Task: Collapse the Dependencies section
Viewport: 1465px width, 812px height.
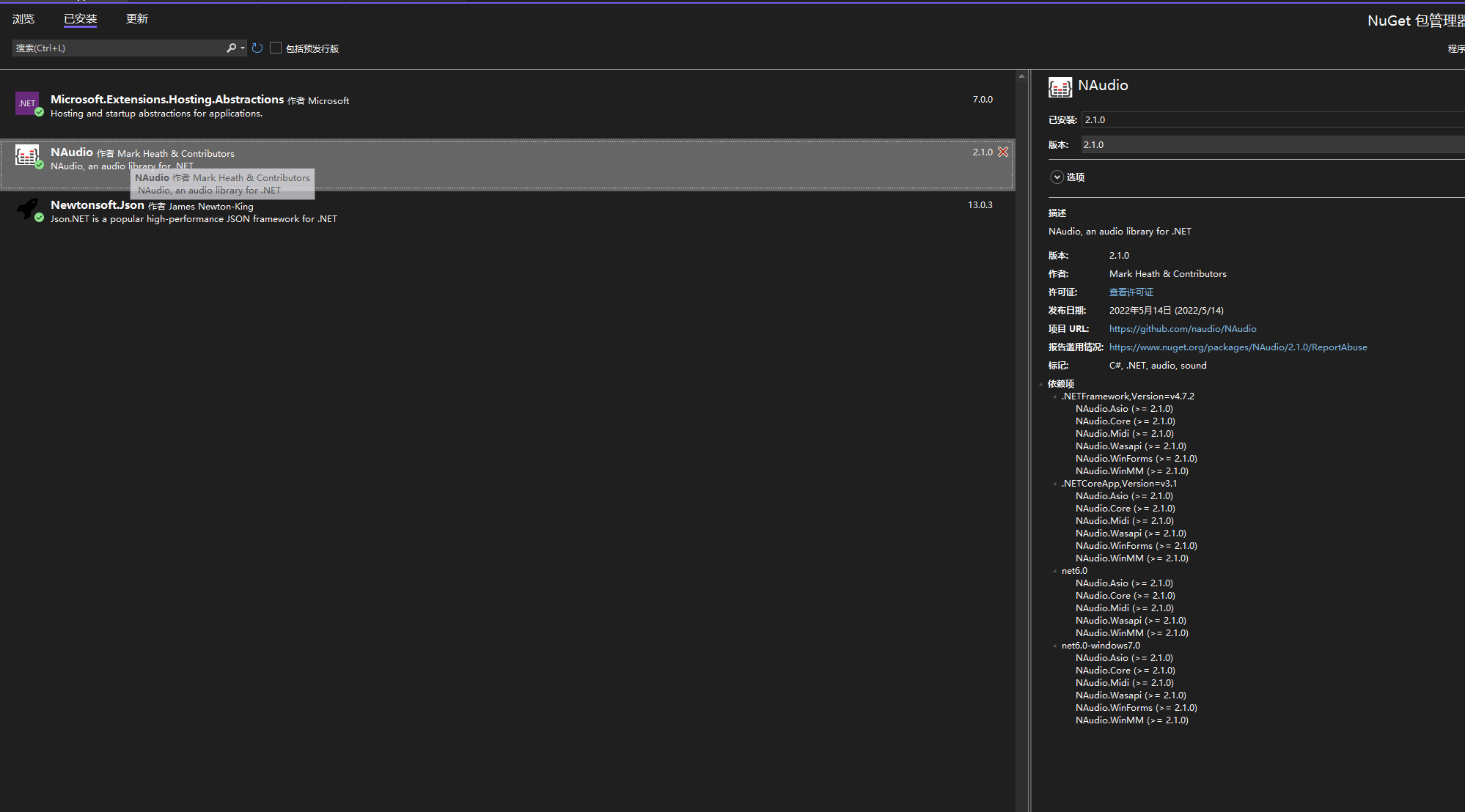Action: click(1041, 384)
